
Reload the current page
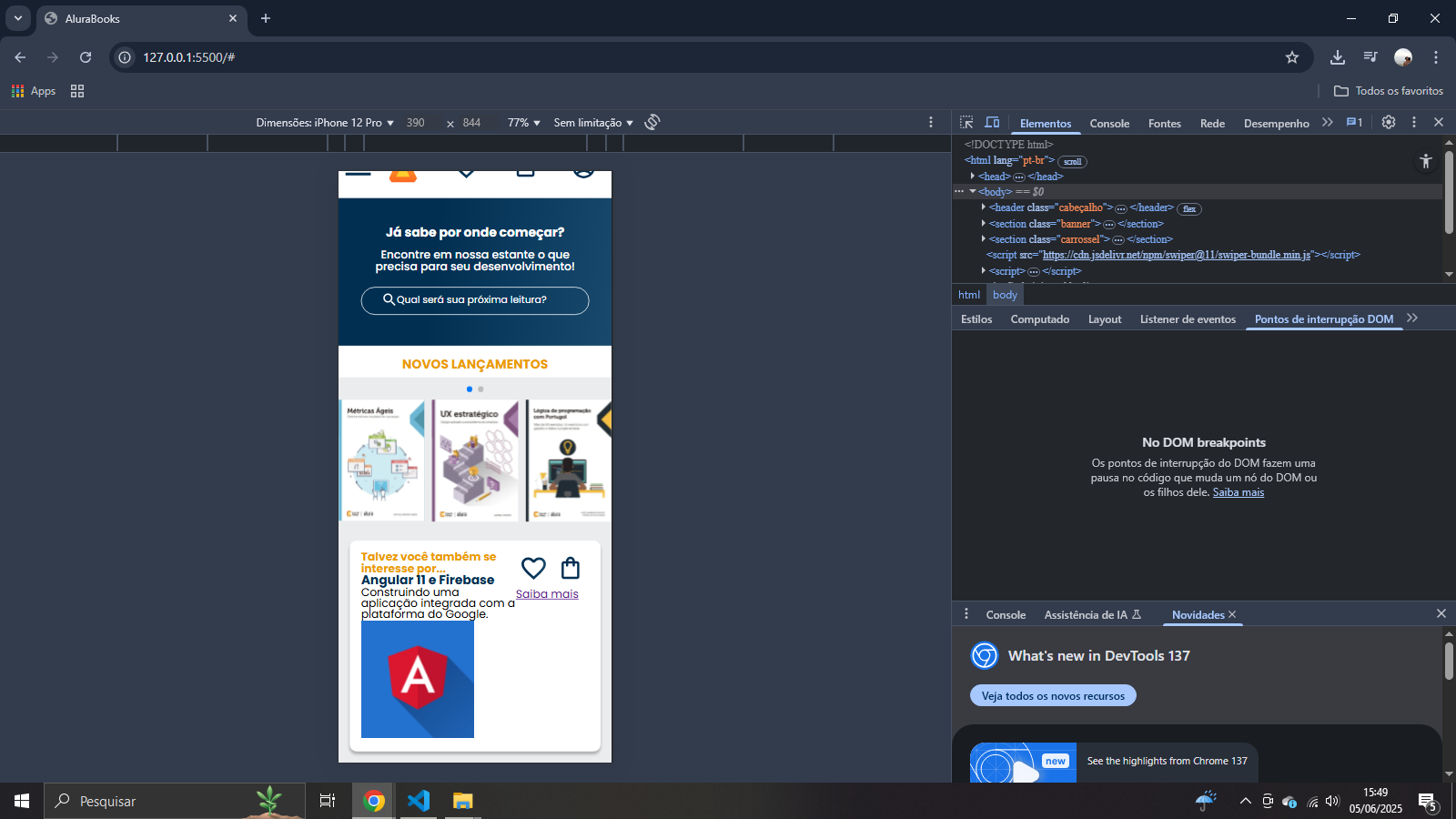pyautogui.click(x=86, y=57)
